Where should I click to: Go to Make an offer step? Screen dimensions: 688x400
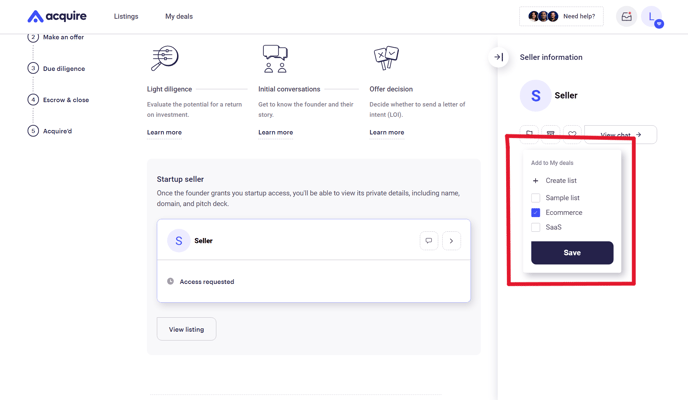[63, 37]
